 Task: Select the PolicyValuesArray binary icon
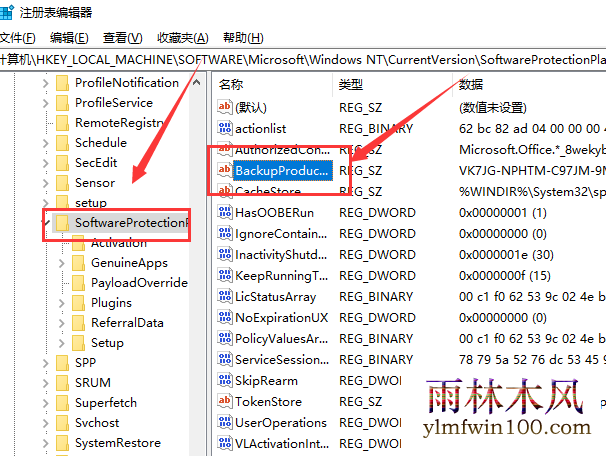point(225,338)
